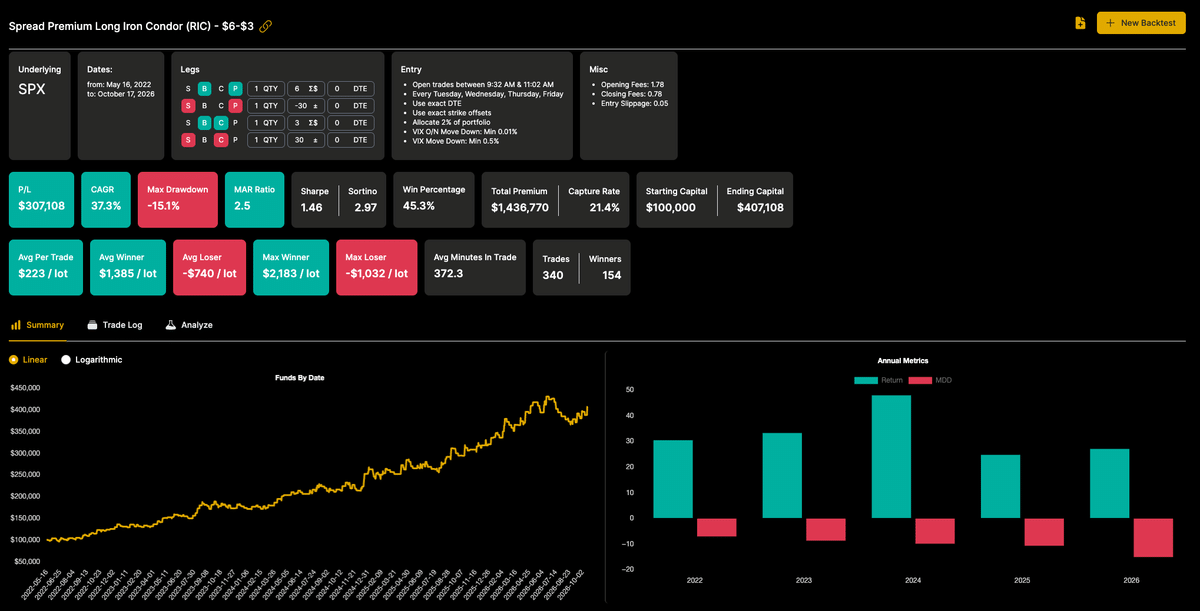Viewport: 1200px width, 611px height.
Task: Click the Sharpe value 1.46
Action: (312, 207)
